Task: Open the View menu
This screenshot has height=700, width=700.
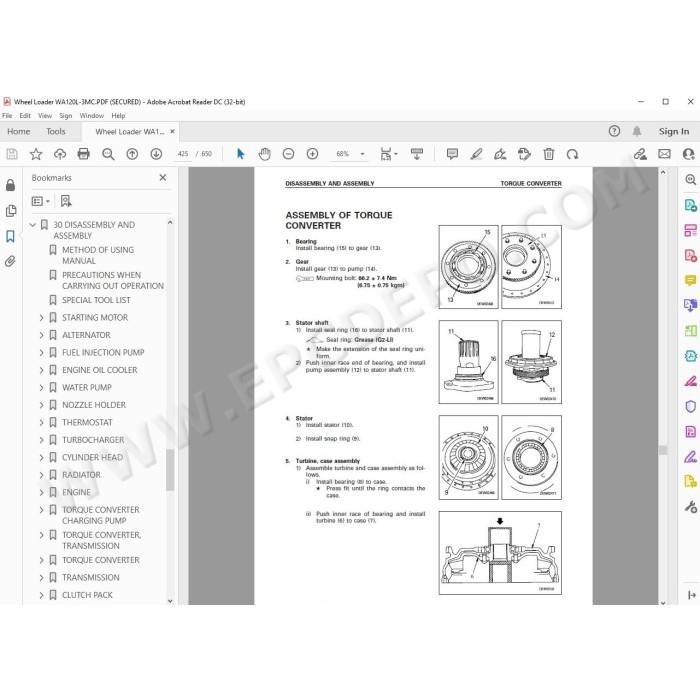Action: [x=45, y=116]
